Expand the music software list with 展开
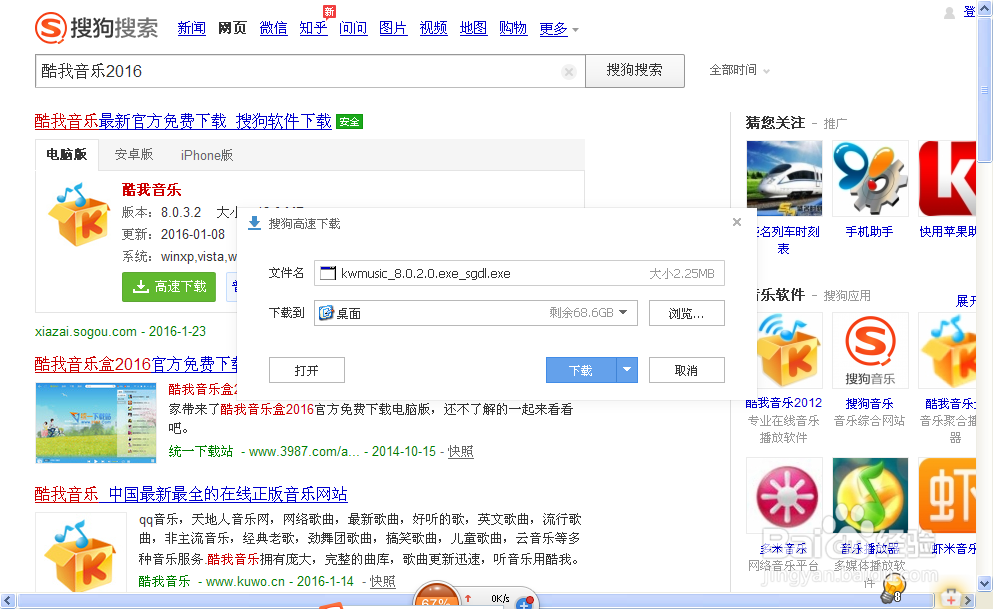This screenshot has width=993, height=609. coord(966,301)
